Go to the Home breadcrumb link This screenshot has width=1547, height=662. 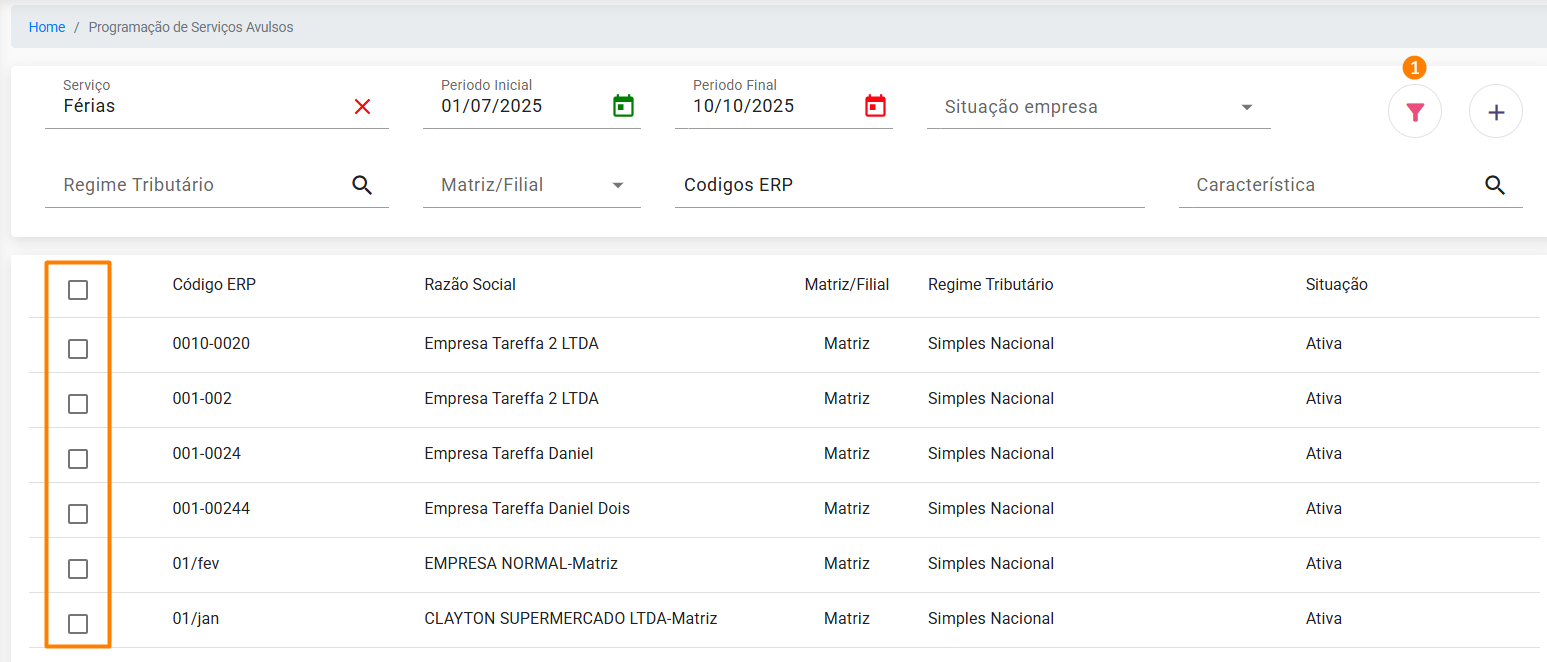pos(47,27)
